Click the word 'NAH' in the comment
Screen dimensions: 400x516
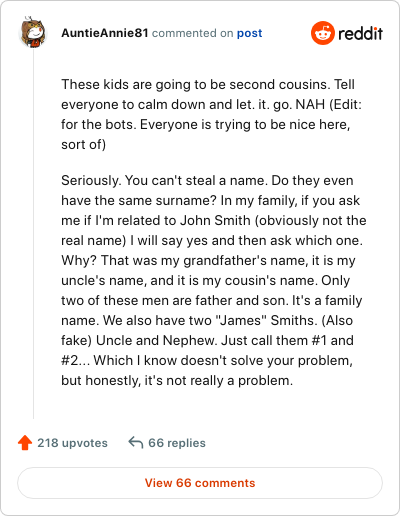pos(310,104)
